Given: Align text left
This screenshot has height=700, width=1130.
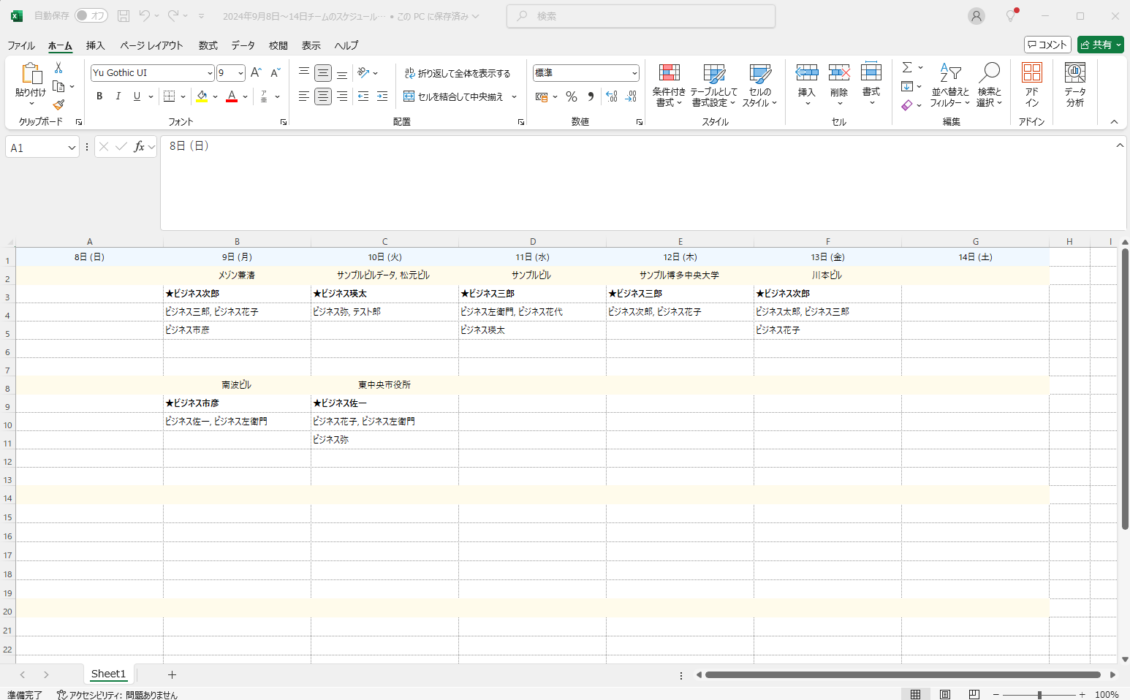Looking at the screenshot, I should pyautogui.click(x=304, y=96).
